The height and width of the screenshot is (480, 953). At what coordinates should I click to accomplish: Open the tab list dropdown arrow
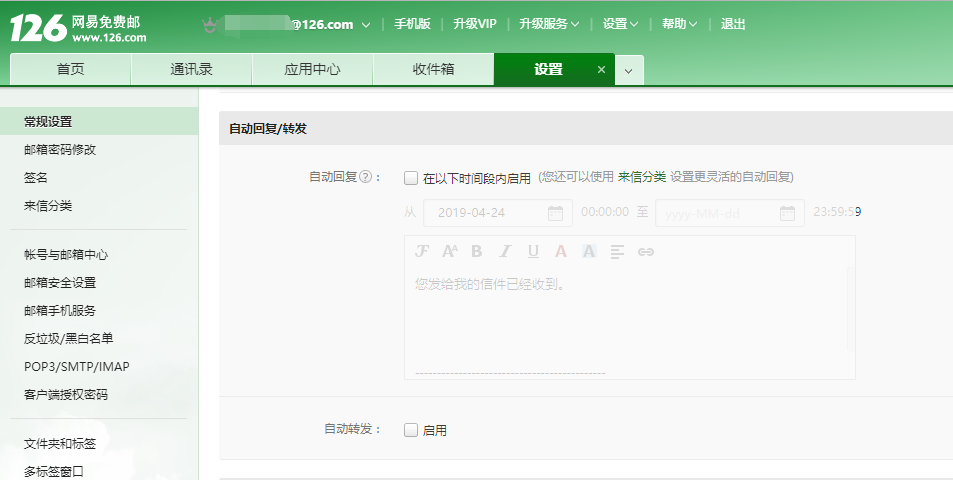coord(628,70)
